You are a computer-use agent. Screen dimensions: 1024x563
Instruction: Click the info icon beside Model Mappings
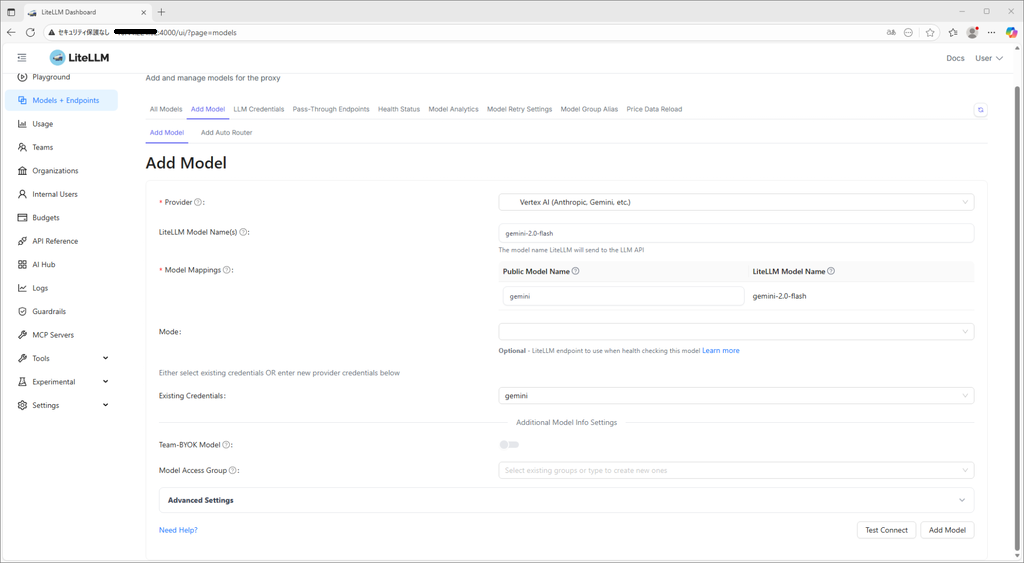pyautogui.click(x=227, y=270)
